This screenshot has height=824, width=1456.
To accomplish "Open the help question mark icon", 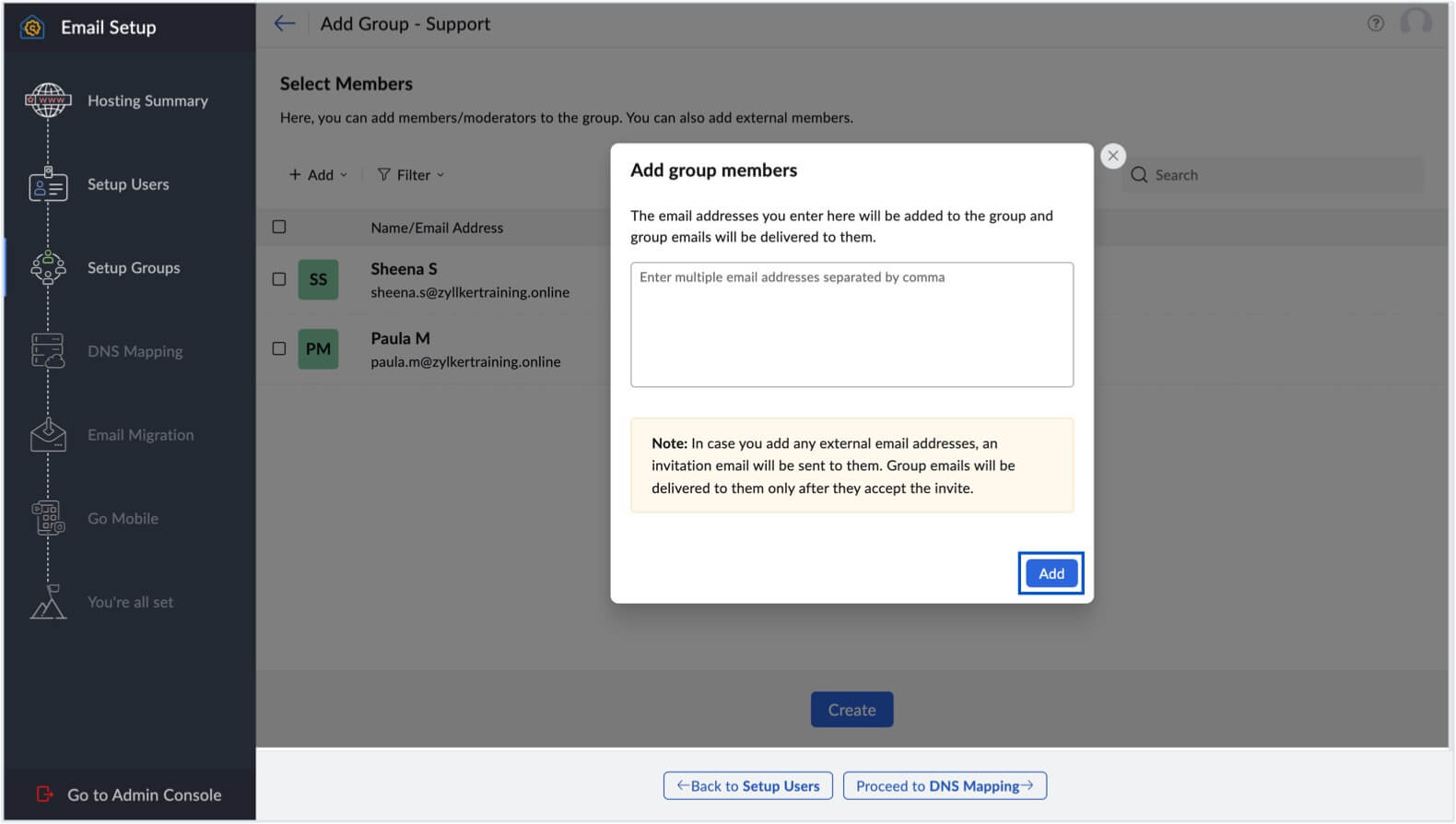I will point(1375,24).
